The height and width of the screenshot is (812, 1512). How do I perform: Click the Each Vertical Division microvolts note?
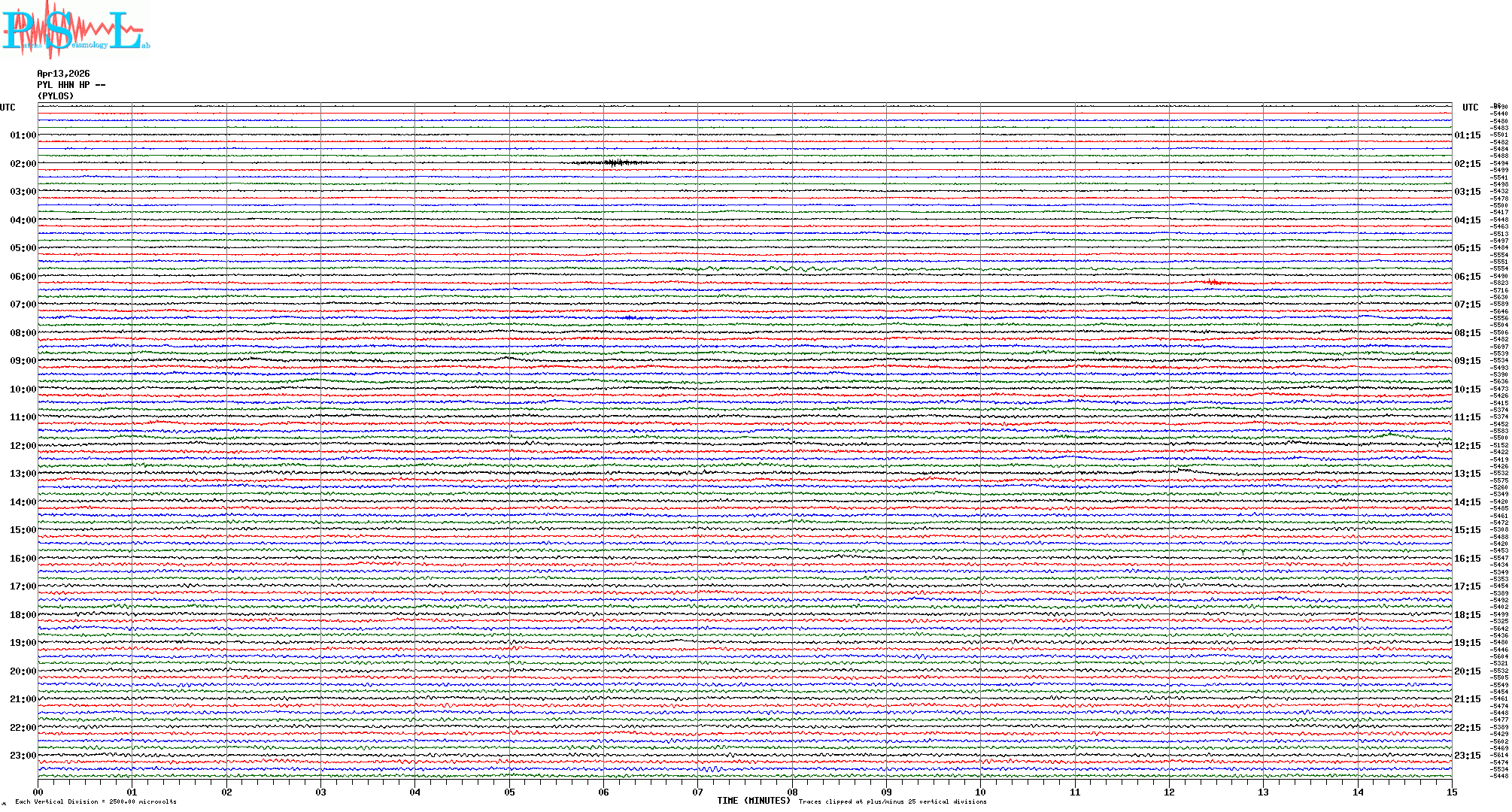pyautogui.click(x=96, y=801)
